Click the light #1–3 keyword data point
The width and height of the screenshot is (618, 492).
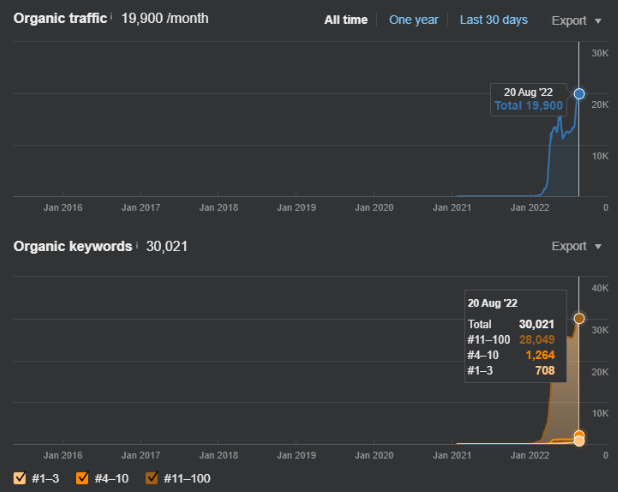tap(579, 441)
